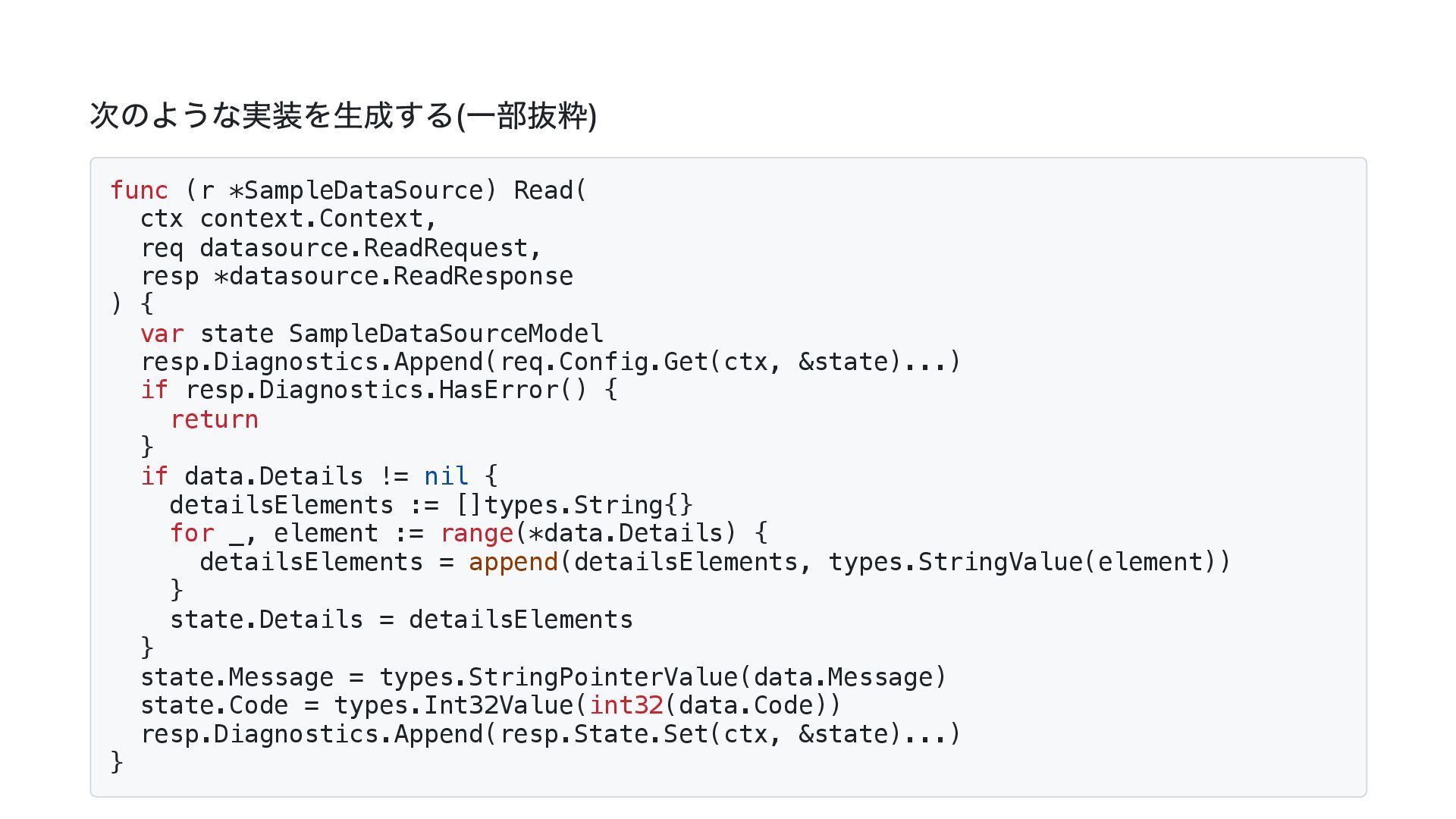The height and width of the screenshot is (819, 1456).
Task: Click datasource.ReadResponse parameter type
Action: click(x=400, y=277)
